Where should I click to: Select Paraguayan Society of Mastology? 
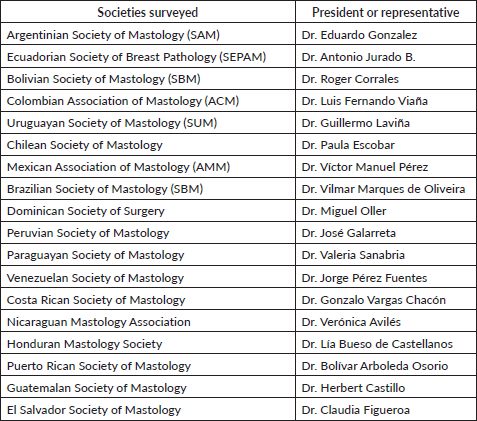coord(96,255)
